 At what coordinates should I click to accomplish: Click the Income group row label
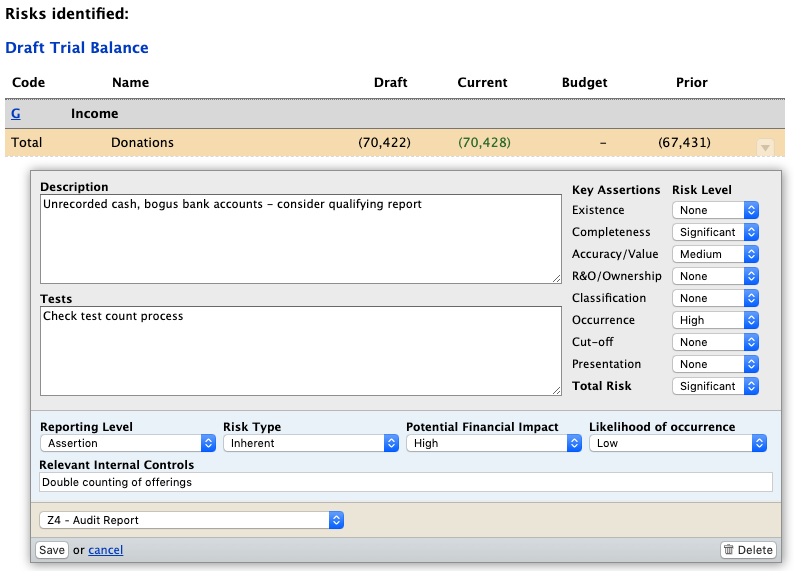(x=94, y=113)
